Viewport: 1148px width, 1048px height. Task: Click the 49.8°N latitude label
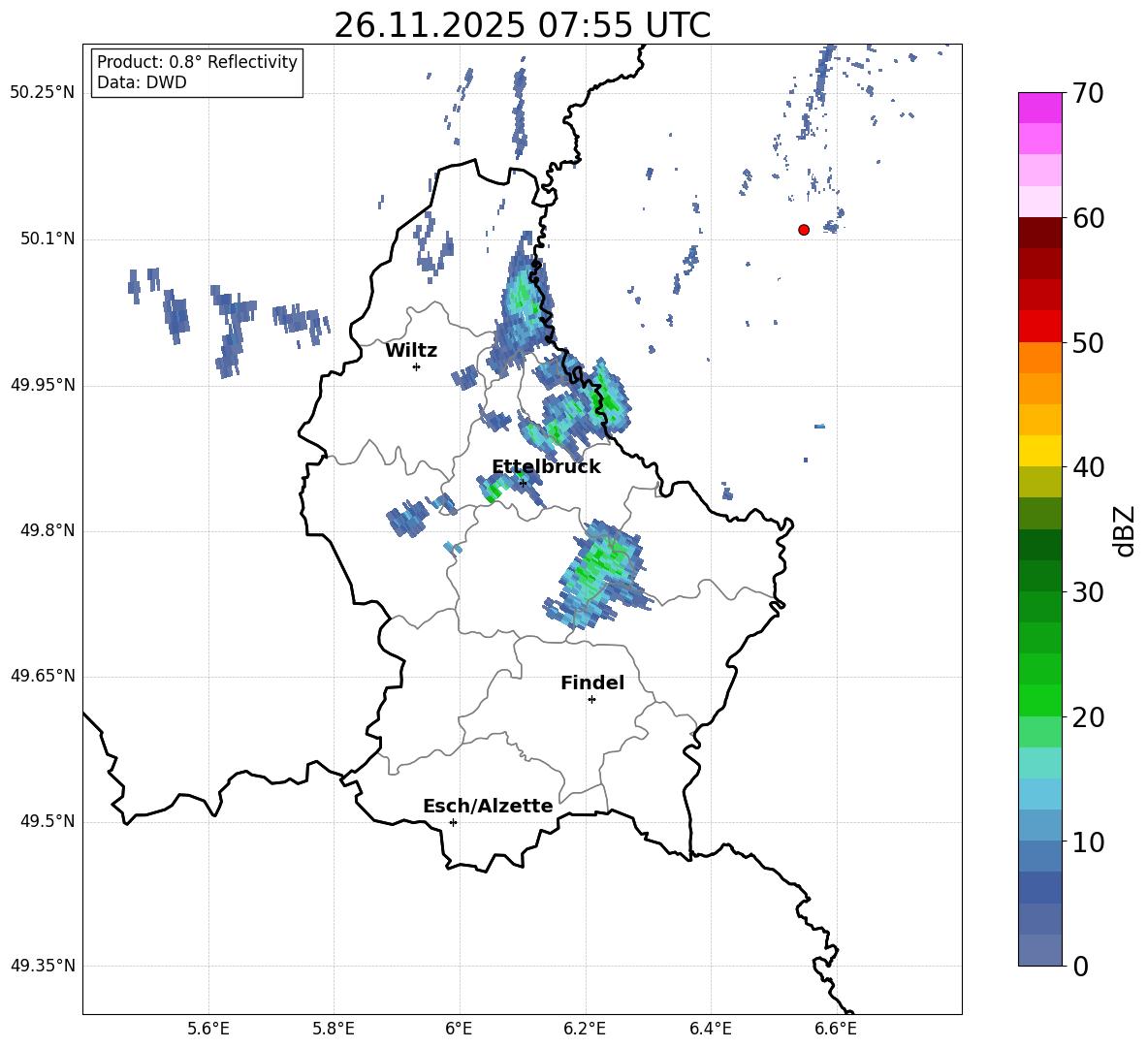48,530
